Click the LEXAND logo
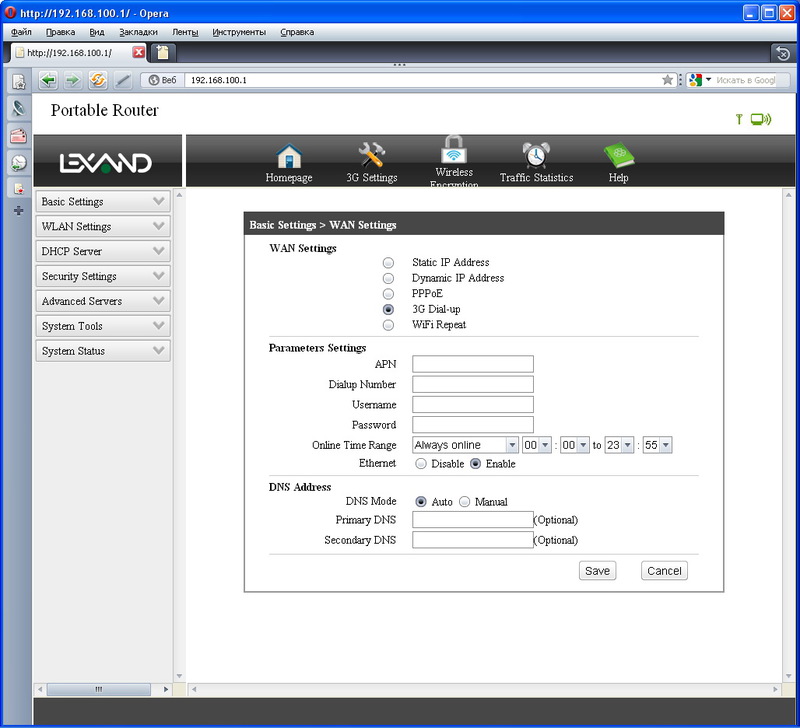Screen dimensions: 800x728 (106, 163)
